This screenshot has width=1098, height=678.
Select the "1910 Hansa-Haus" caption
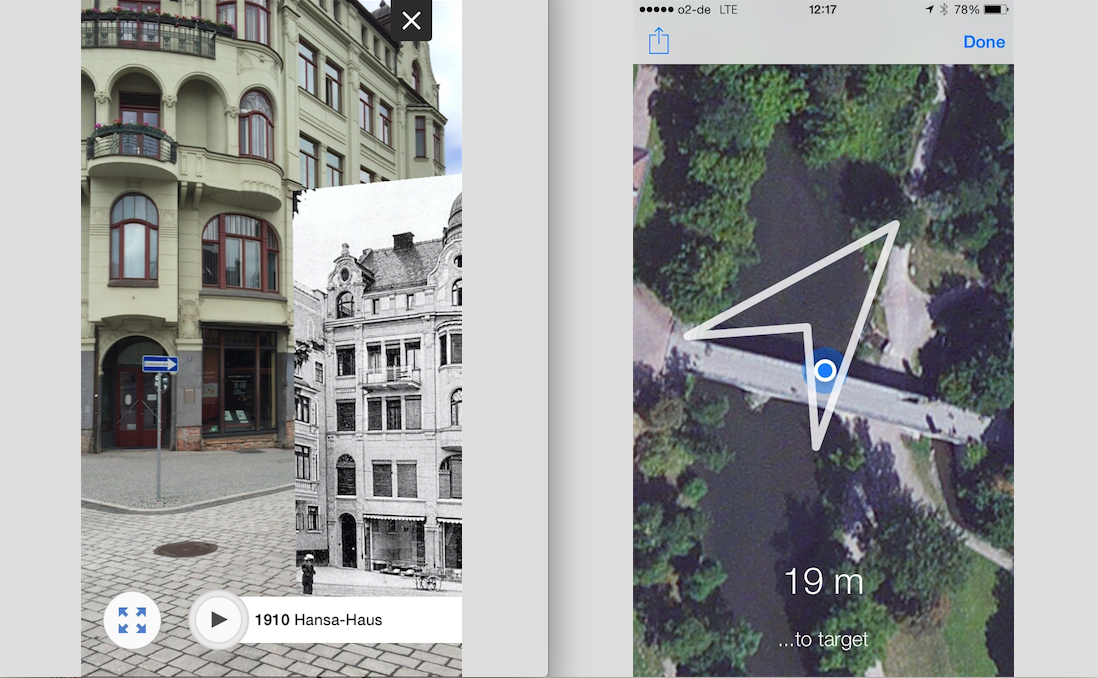(318, 620)
